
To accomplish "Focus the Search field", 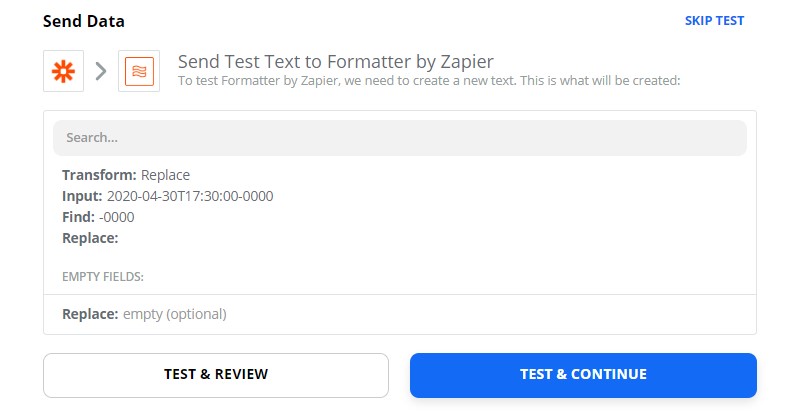I will pyautogui.click(x=400, y=138).
